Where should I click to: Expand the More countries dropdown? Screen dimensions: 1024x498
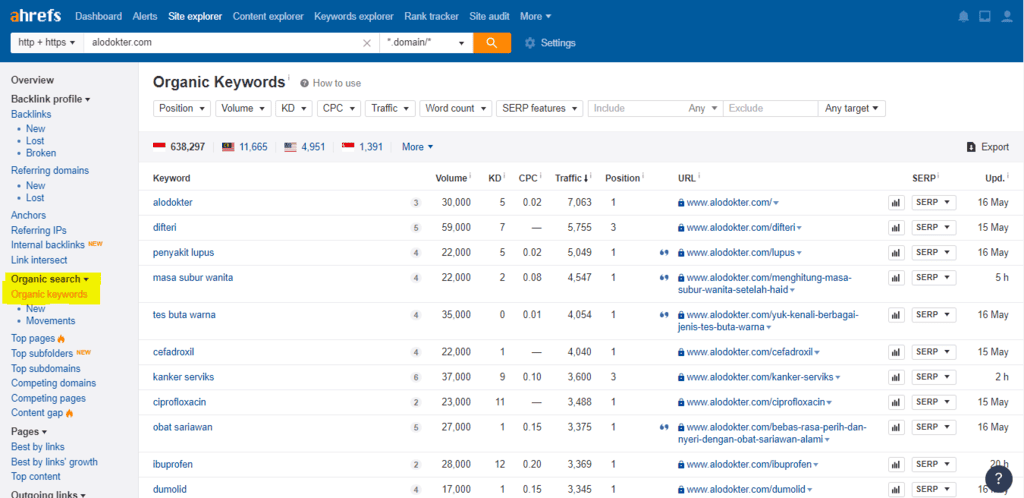click(417, 147)
